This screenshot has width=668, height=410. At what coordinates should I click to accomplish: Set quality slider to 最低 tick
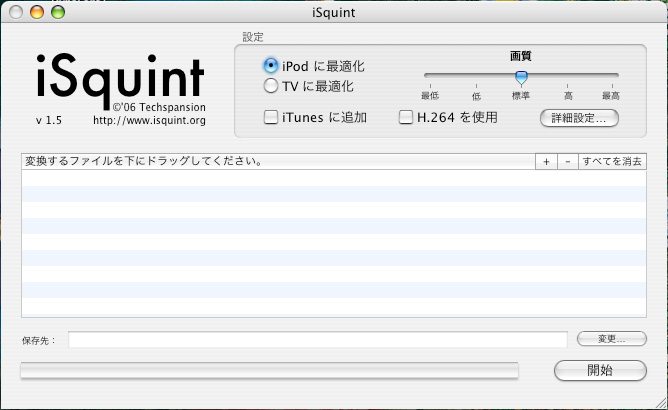[x=430, y=87]
